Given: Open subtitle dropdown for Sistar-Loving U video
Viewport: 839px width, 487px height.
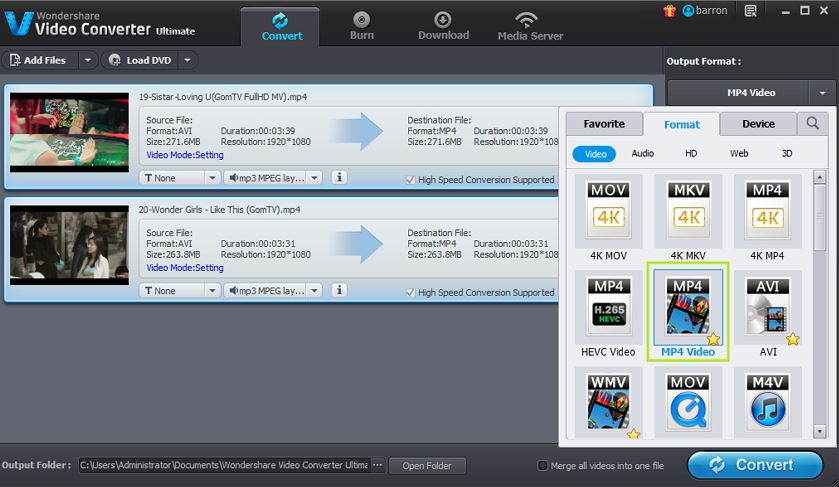Looking at the screenshot, I should [212, 178].
